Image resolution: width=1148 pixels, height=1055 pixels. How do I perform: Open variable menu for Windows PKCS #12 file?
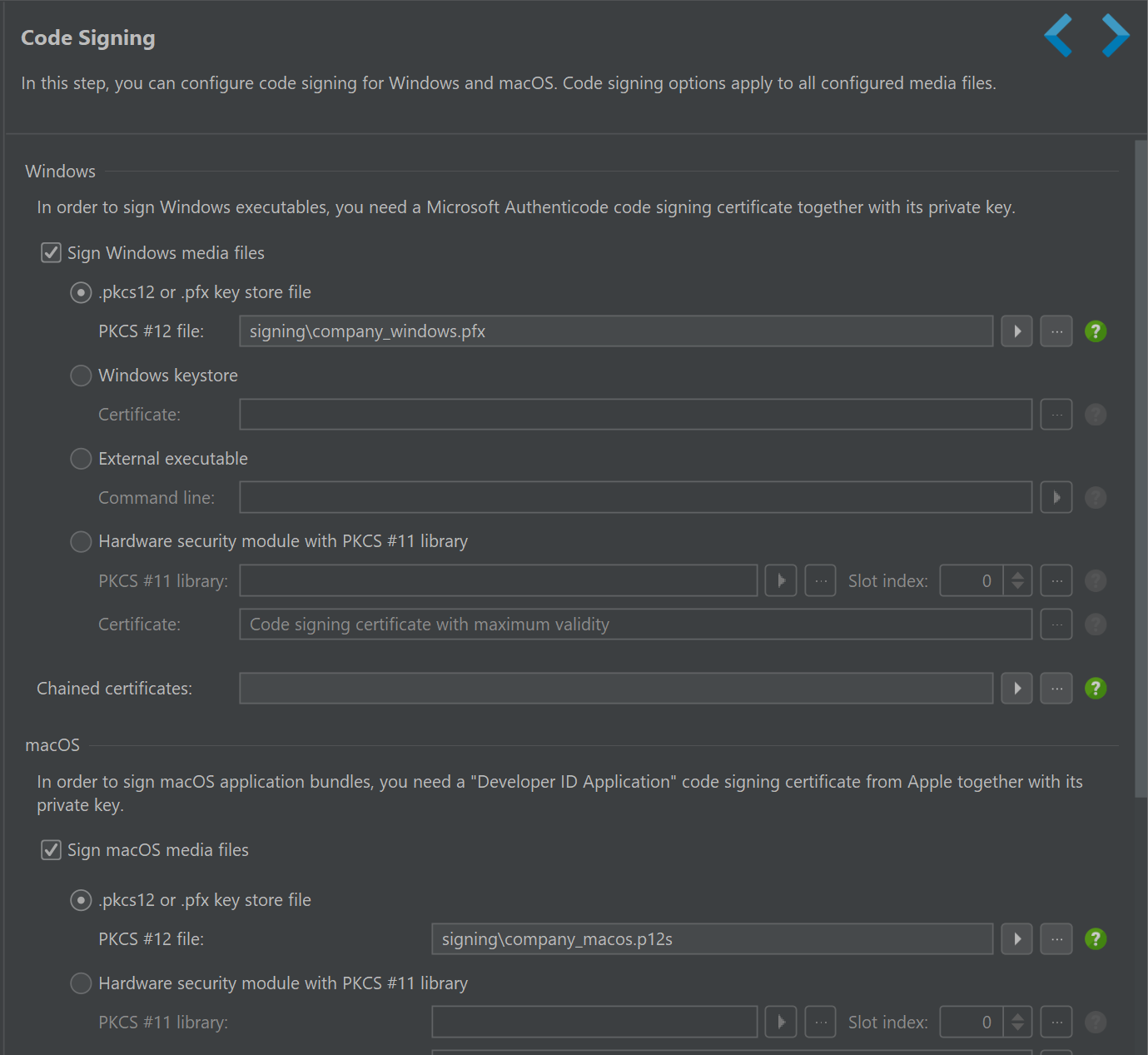click(x=1016, y=331)
